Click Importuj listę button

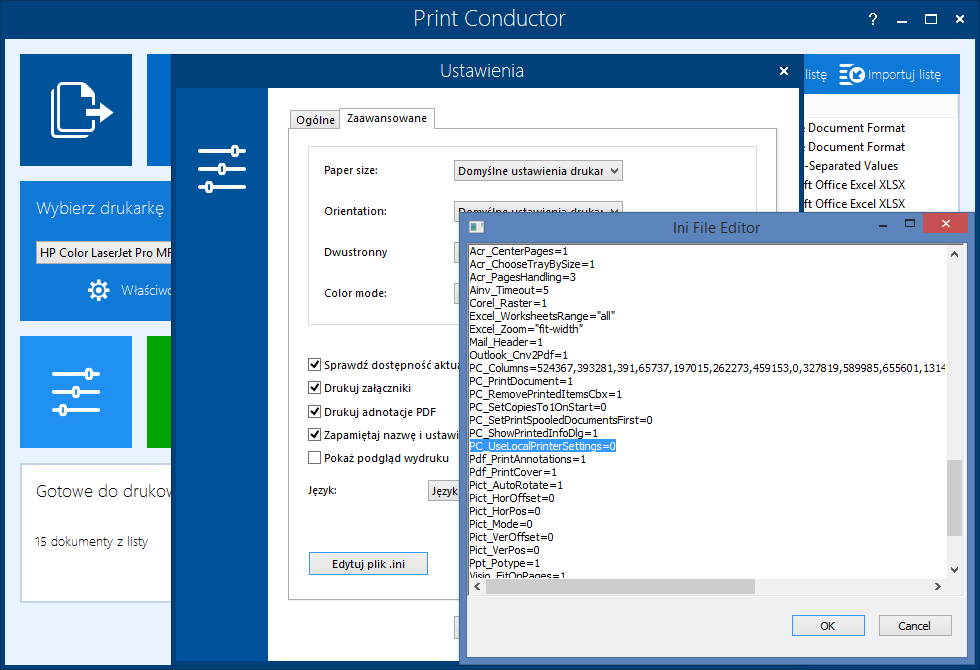point(890,74)
